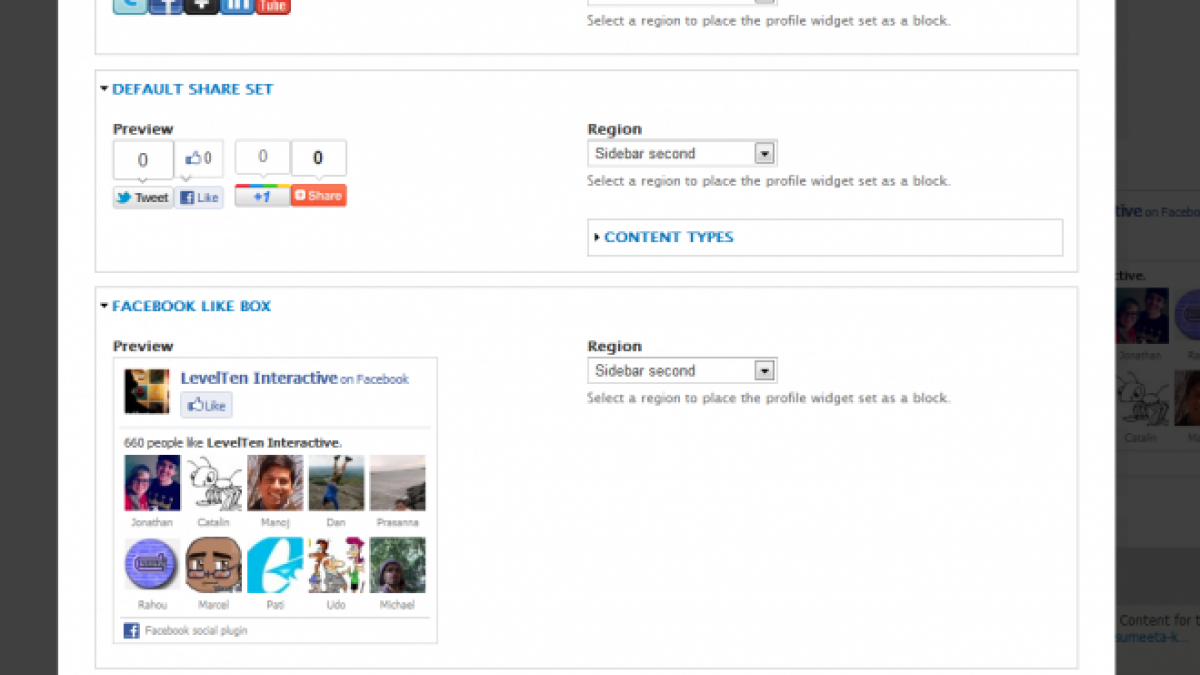Like LevelTen Interactive in the preview box
Viewport: 1200px width, 675px height.
tap(206, 405)
